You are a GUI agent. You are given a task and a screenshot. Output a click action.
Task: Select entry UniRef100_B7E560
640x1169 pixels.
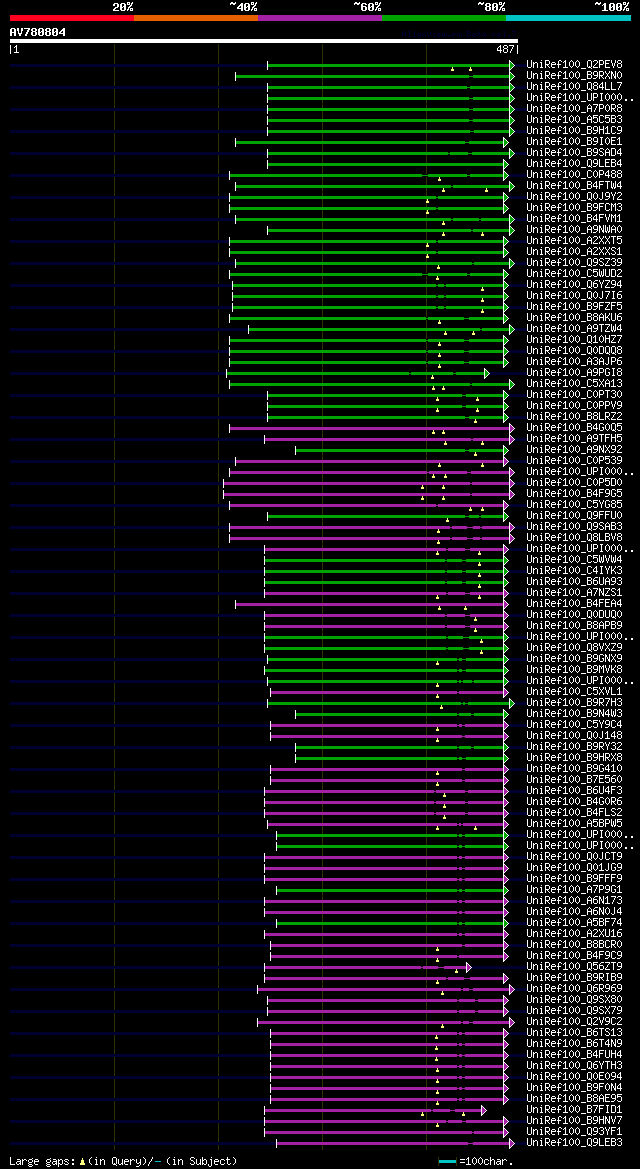[574, 779]
